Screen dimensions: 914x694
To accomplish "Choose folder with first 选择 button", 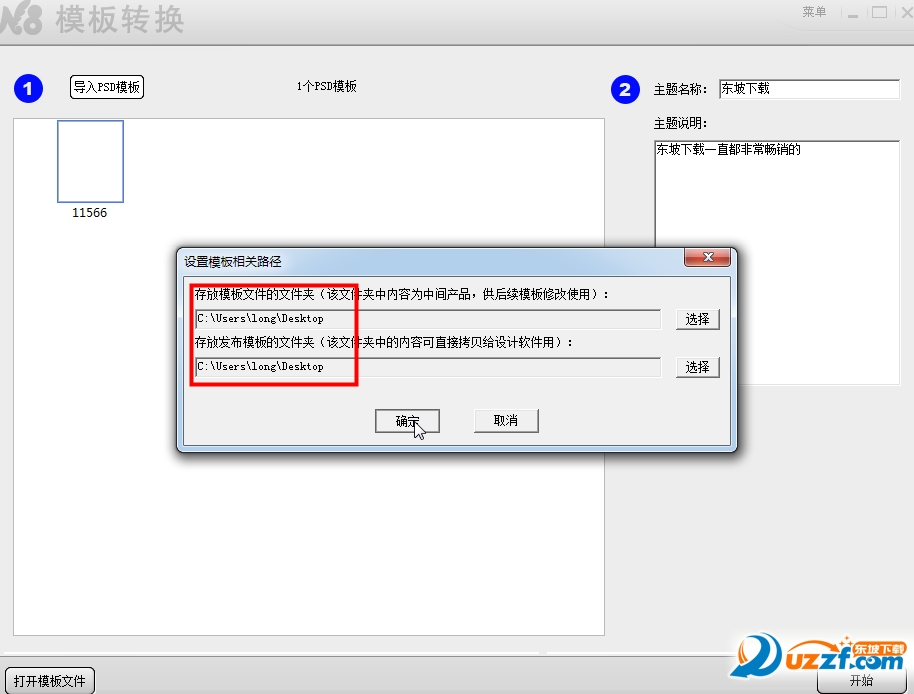I will tap(698, 319).
